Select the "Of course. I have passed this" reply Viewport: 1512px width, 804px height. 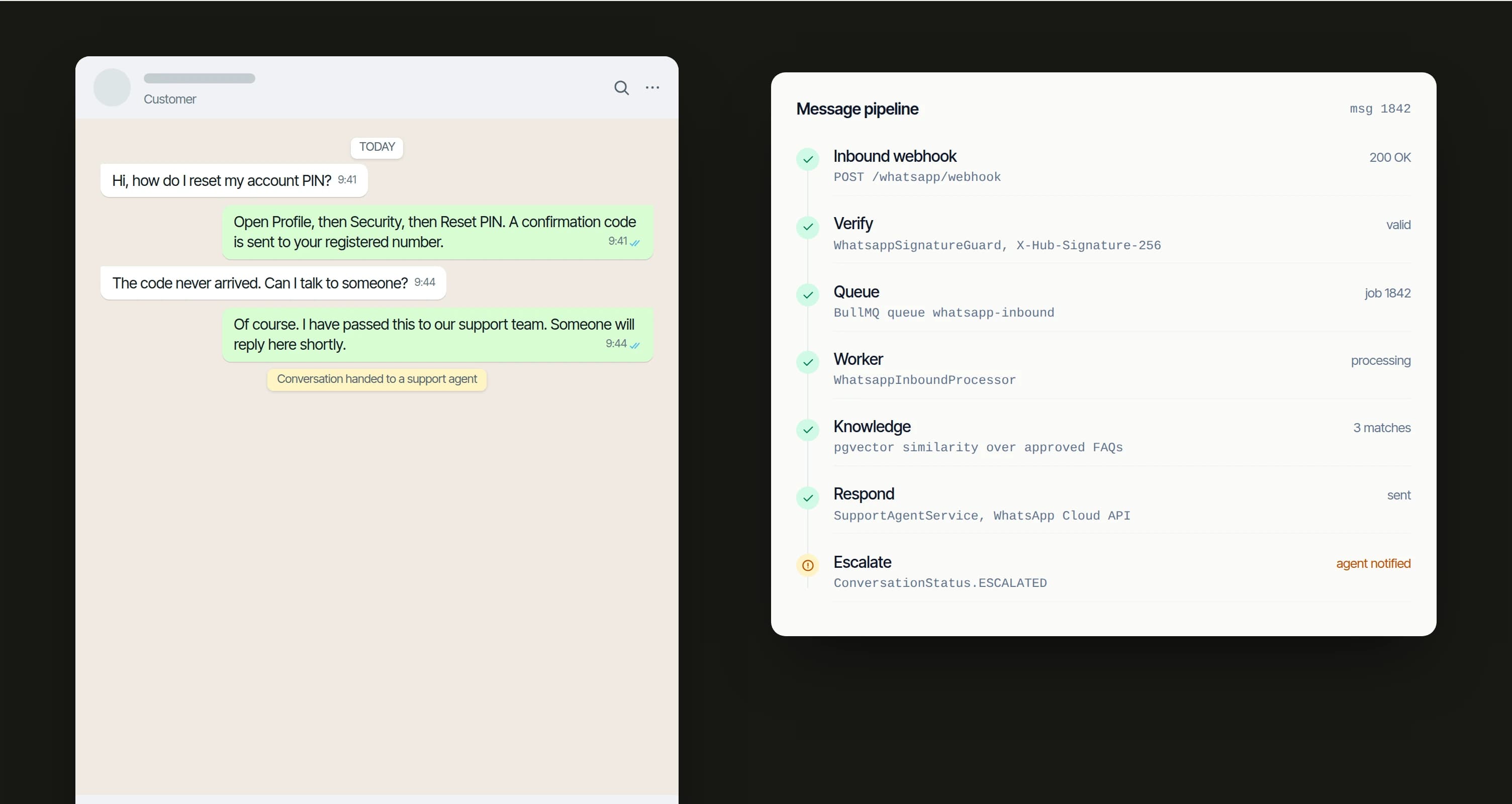tap(438, 335)
